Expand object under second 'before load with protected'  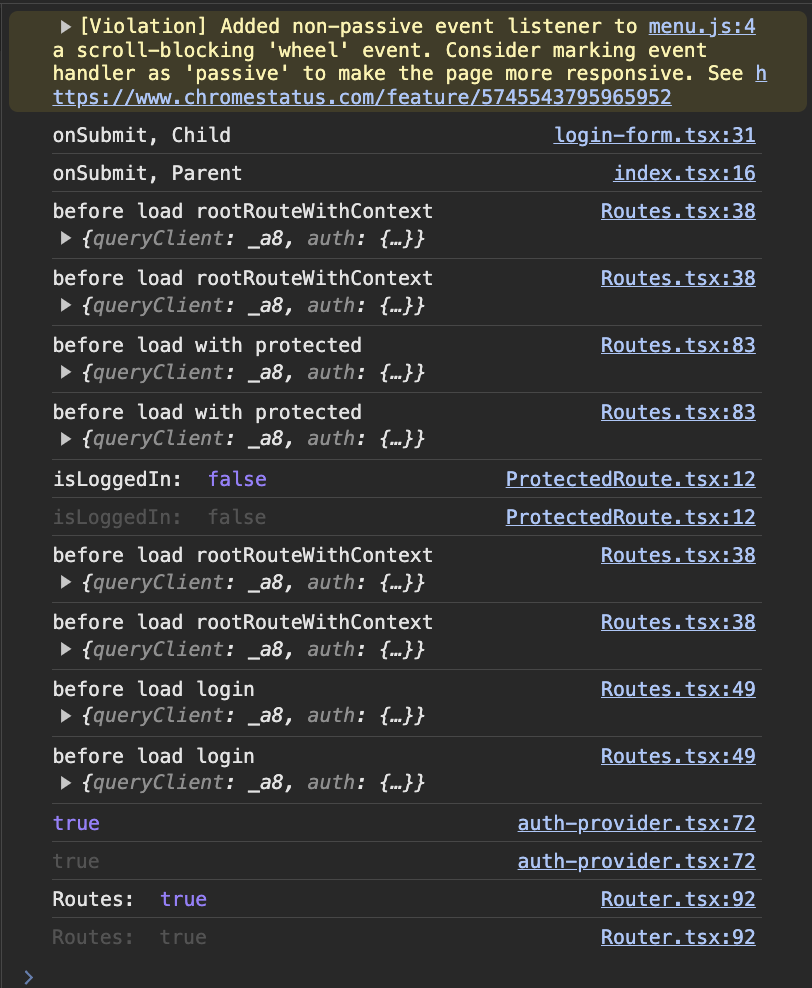point(66,439)
